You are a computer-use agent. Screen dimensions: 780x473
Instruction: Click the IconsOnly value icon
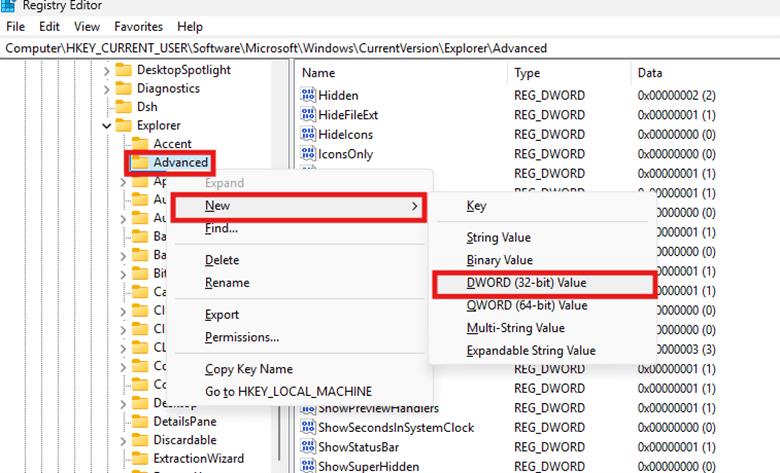[308, 154]
